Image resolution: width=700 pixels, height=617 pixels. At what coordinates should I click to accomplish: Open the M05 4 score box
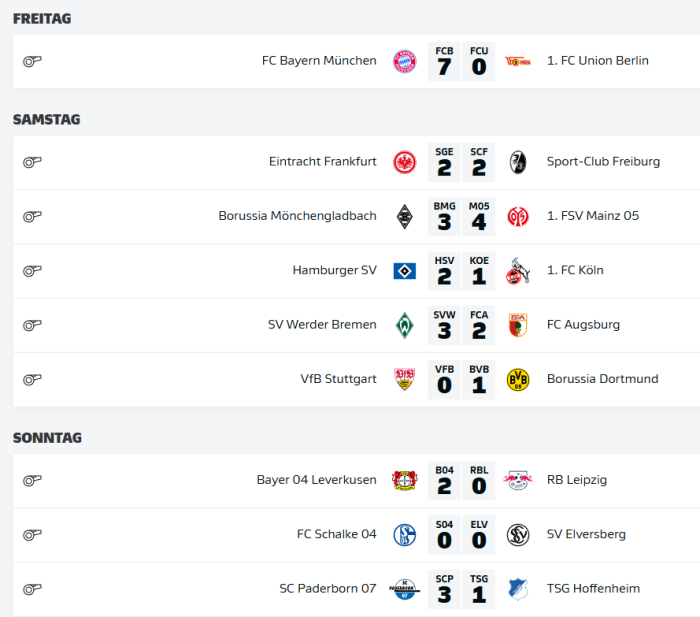click(479, 217)
